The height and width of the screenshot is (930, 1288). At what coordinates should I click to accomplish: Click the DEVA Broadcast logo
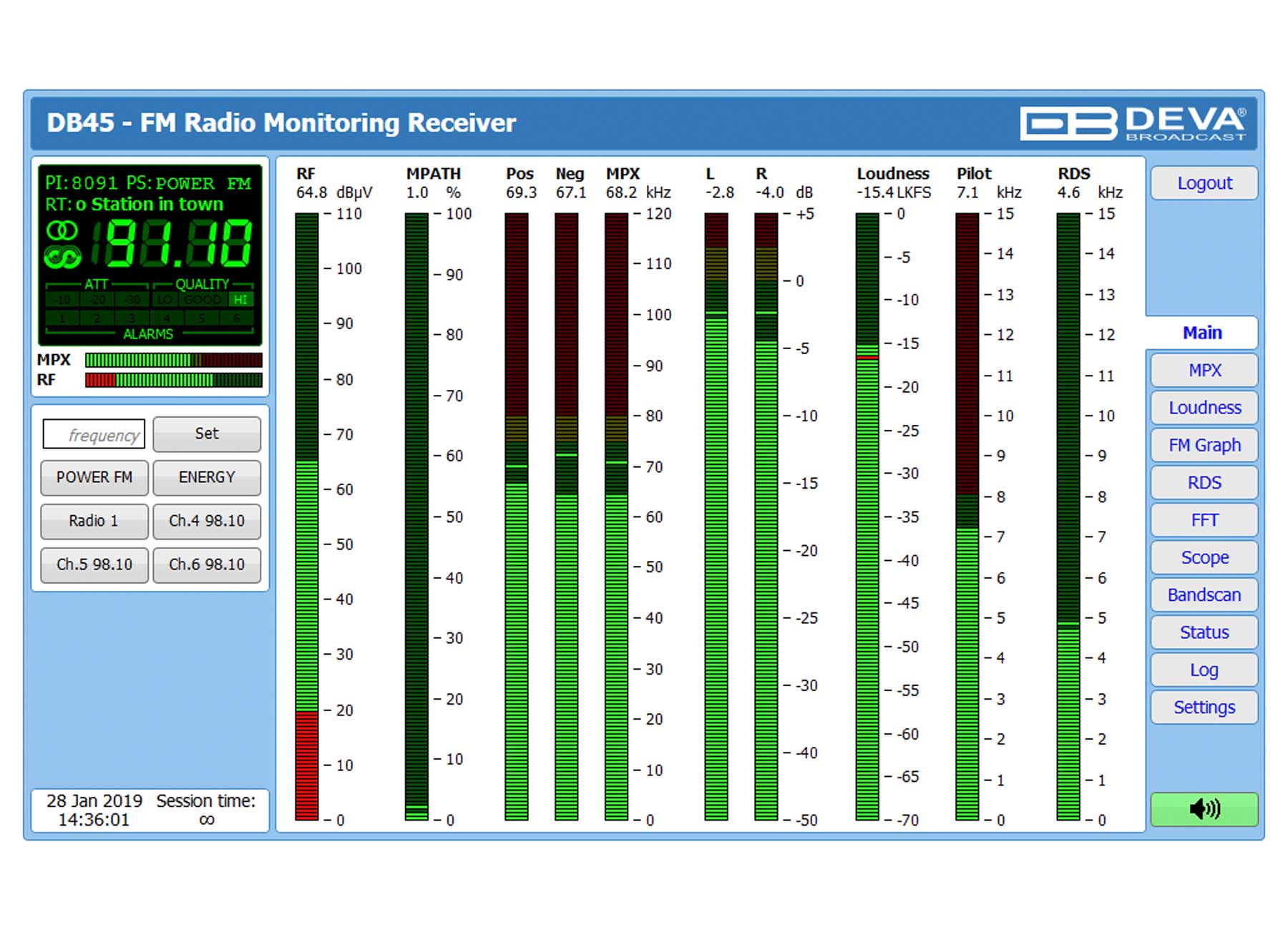pyautogui.click(x=1133, y=123)
